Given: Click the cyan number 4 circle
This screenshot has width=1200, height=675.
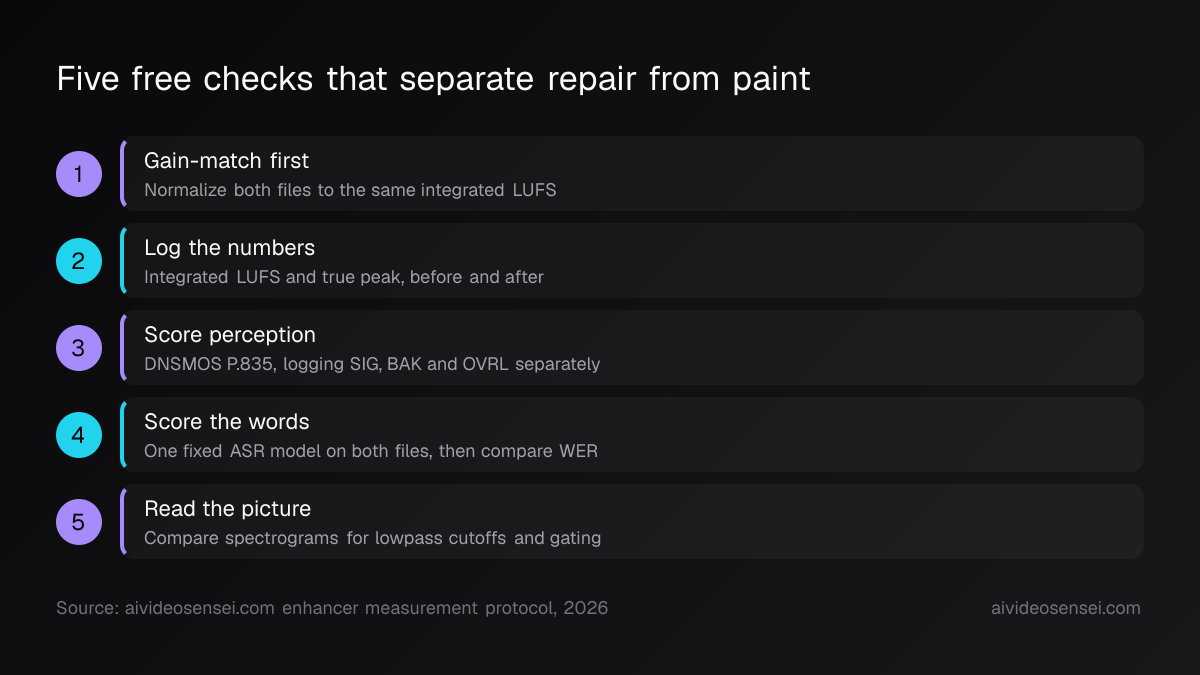Looking at the screenshot, I should (x=79, y=435).
